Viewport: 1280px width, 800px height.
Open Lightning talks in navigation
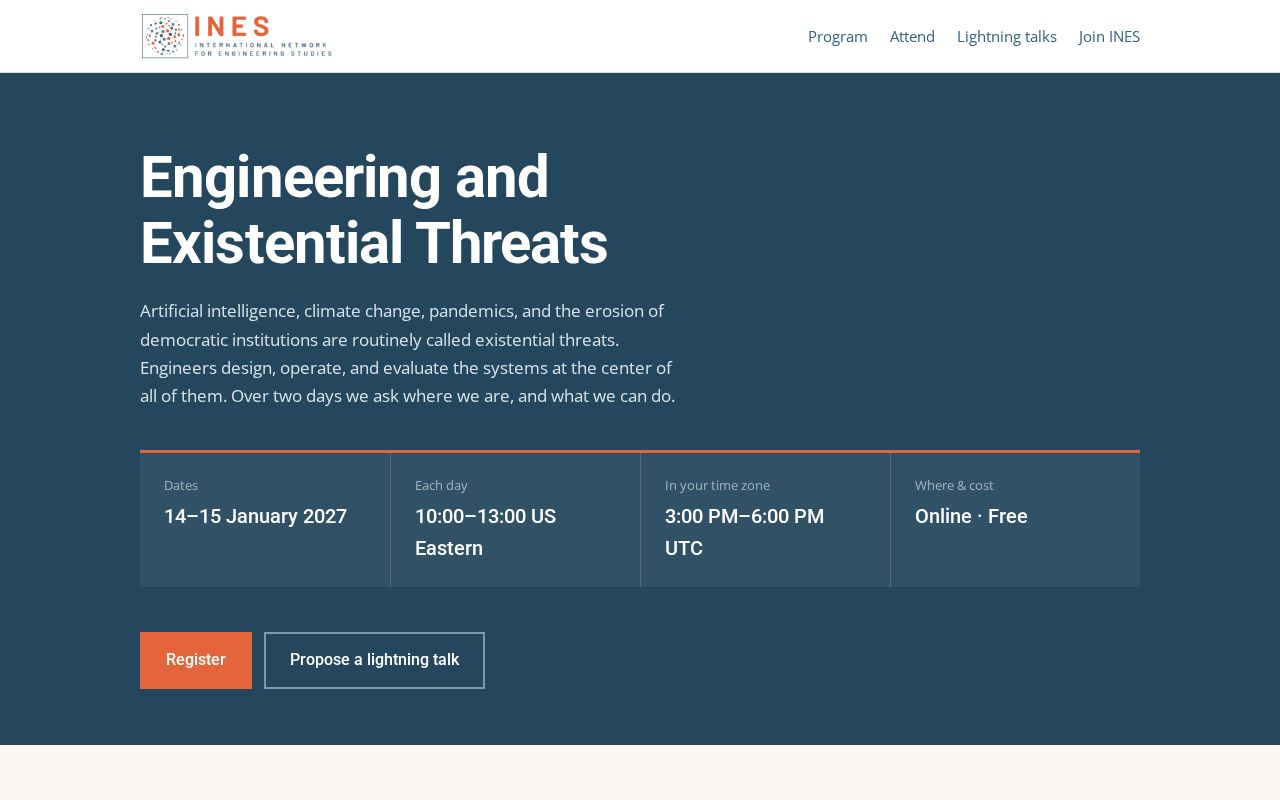tap(1007, 36)
